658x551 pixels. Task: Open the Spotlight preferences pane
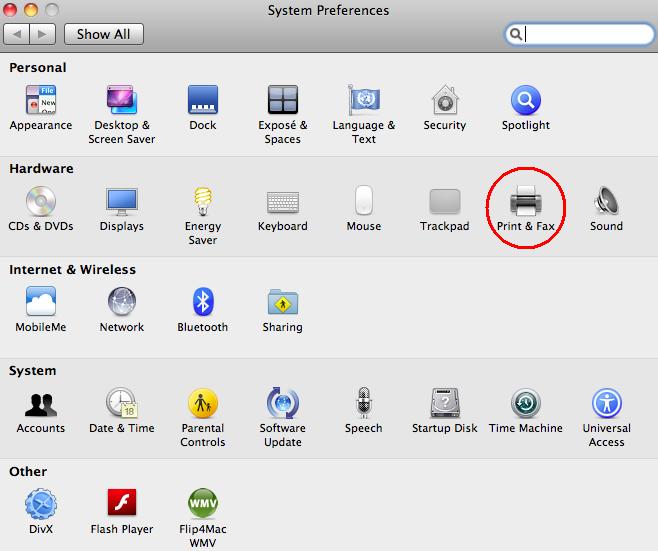coord(526,101)
